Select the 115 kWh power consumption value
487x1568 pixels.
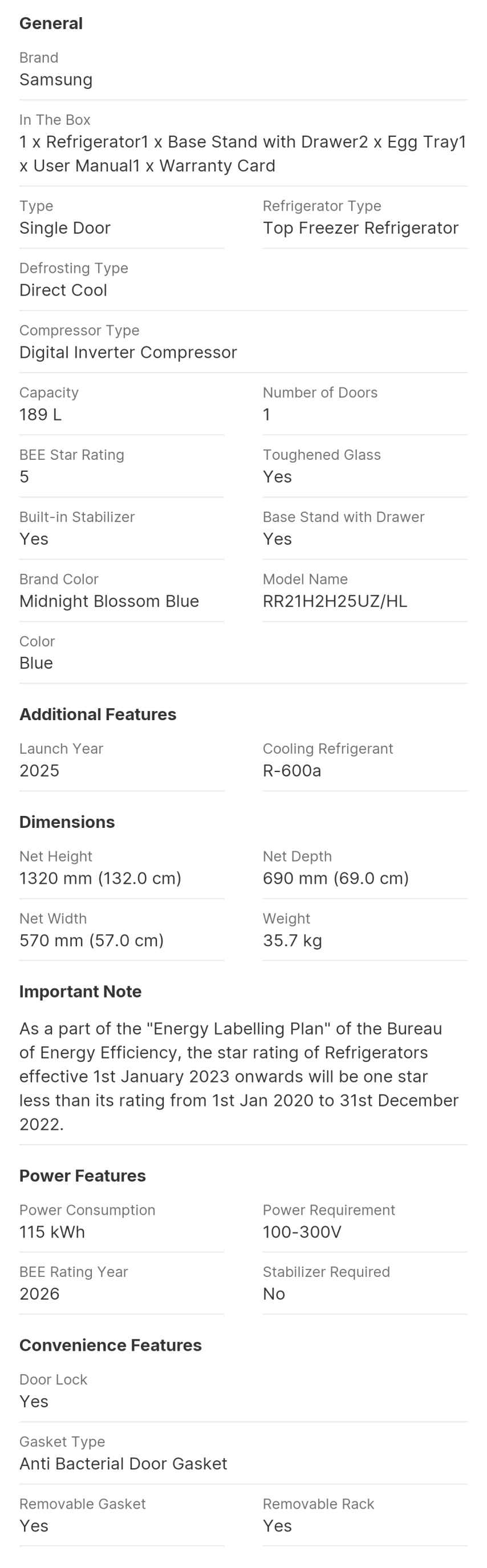[52, 1231]
